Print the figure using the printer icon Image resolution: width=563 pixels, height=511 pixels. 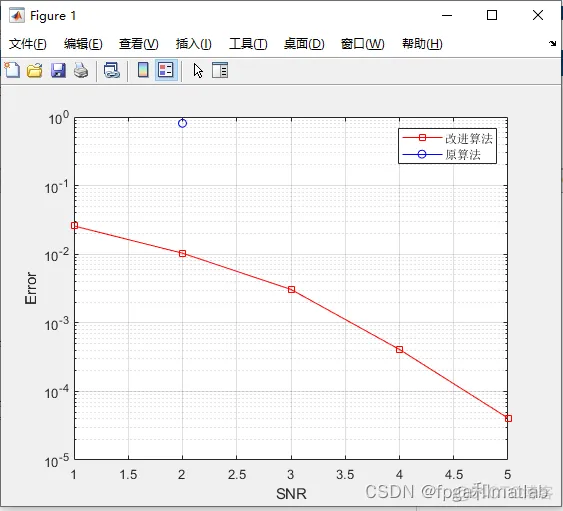(81, 70)
